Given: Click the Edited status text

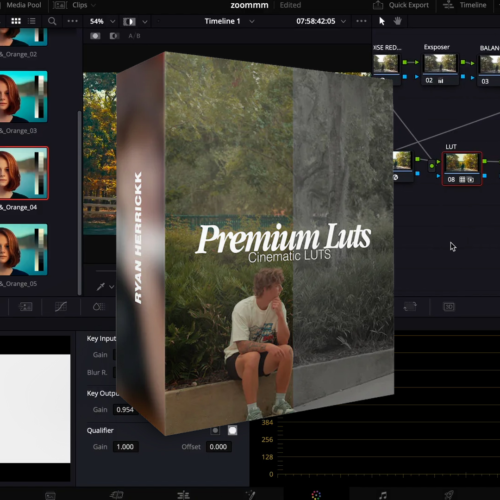Looking at the screenshot, I should 290,5.
